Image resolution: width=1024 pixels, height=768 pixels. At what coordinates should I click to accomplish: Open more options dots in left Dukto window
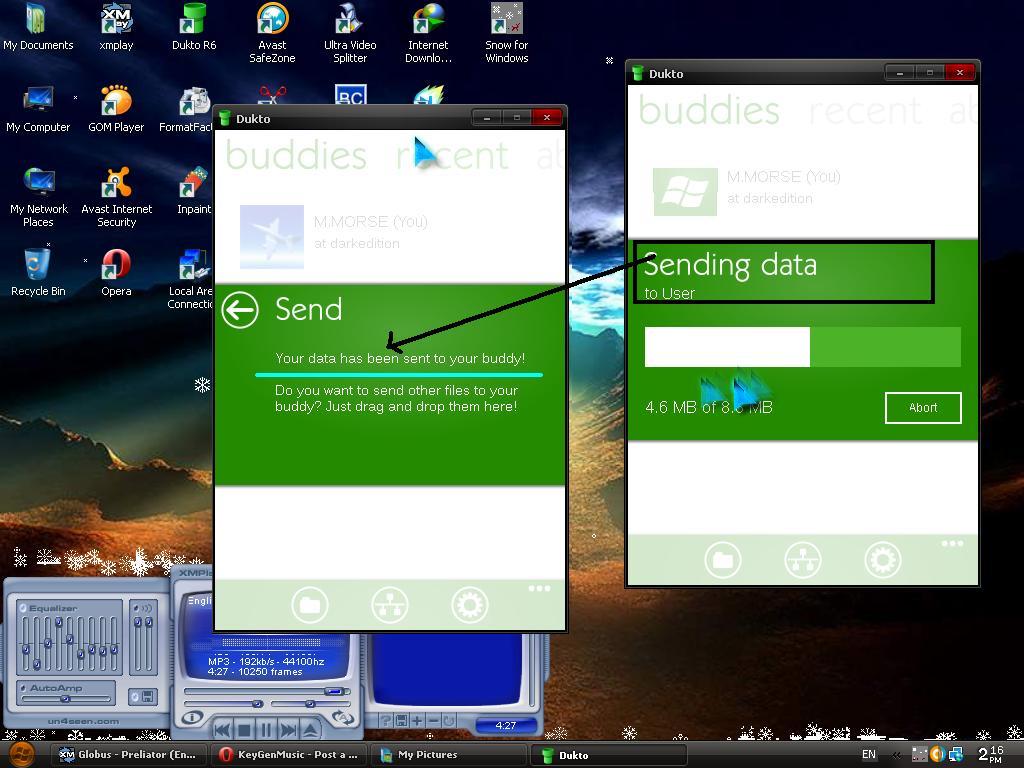539,588
